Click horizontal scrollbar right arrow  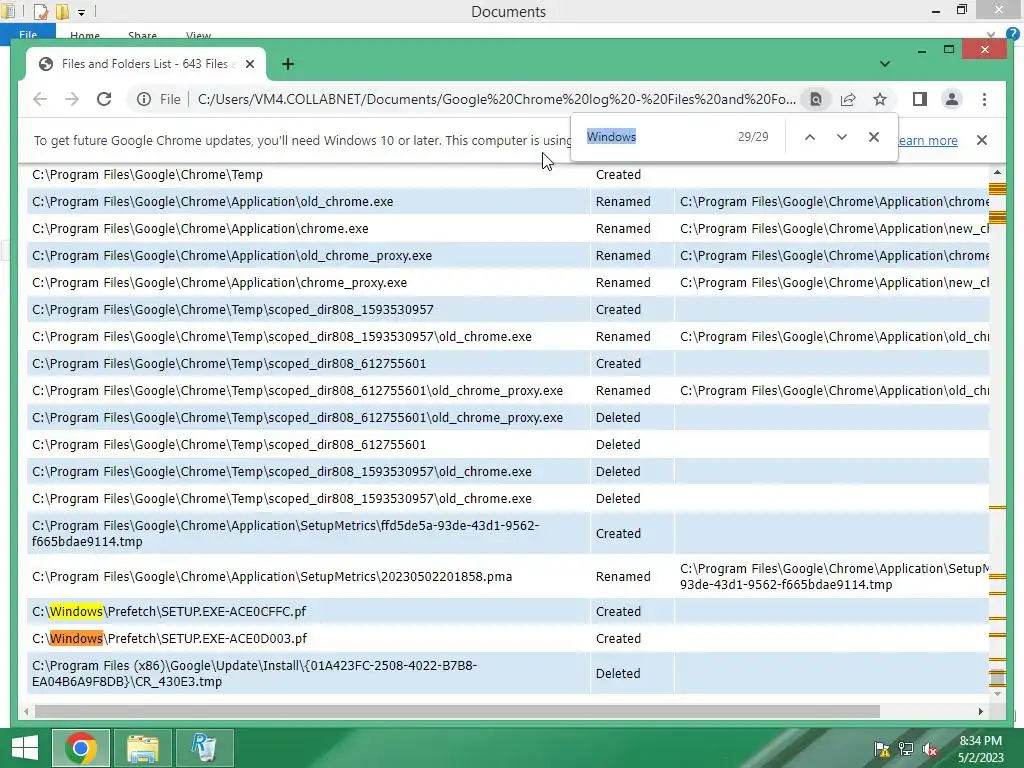click(980, 711)
